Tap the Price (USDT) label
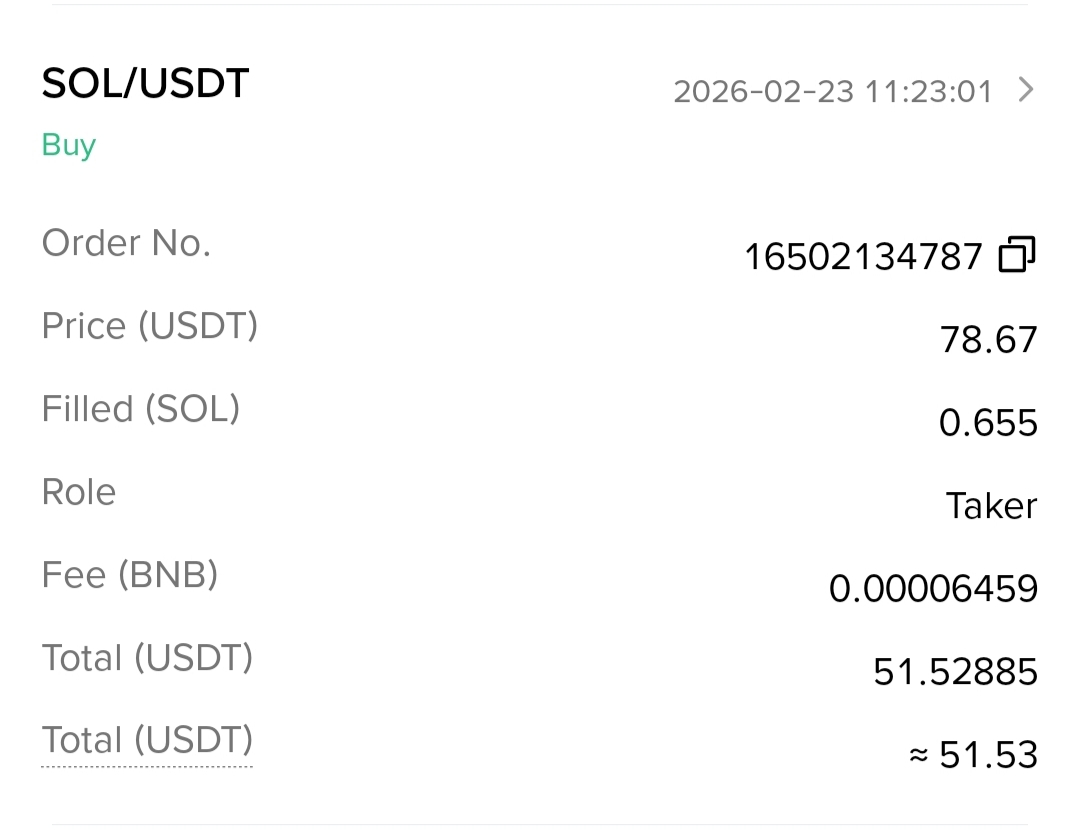This screenshot has width=1080, height=835. (x=150, y=326)
